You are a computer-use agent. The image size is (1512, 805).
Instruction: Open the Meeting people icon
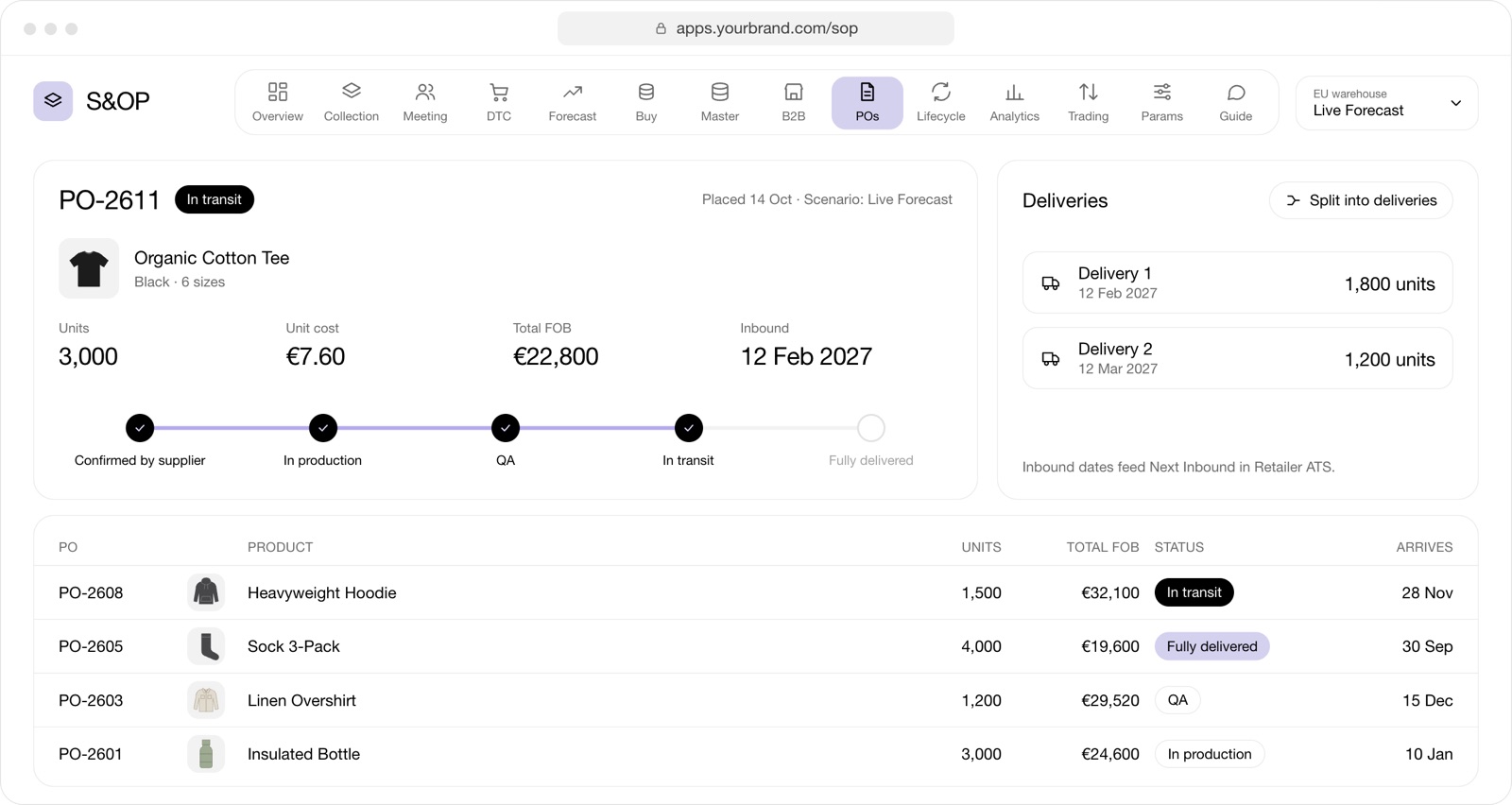(x=425, y=92)
